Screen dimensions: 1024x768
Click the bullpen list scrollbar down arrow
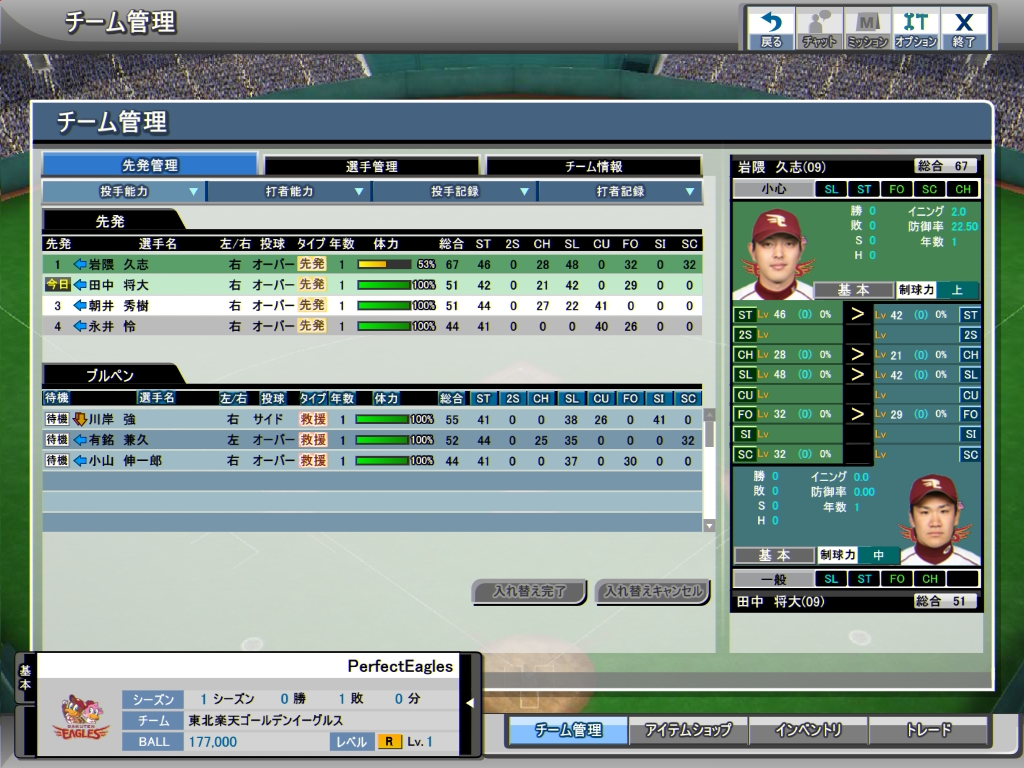[x=710, y=525]
